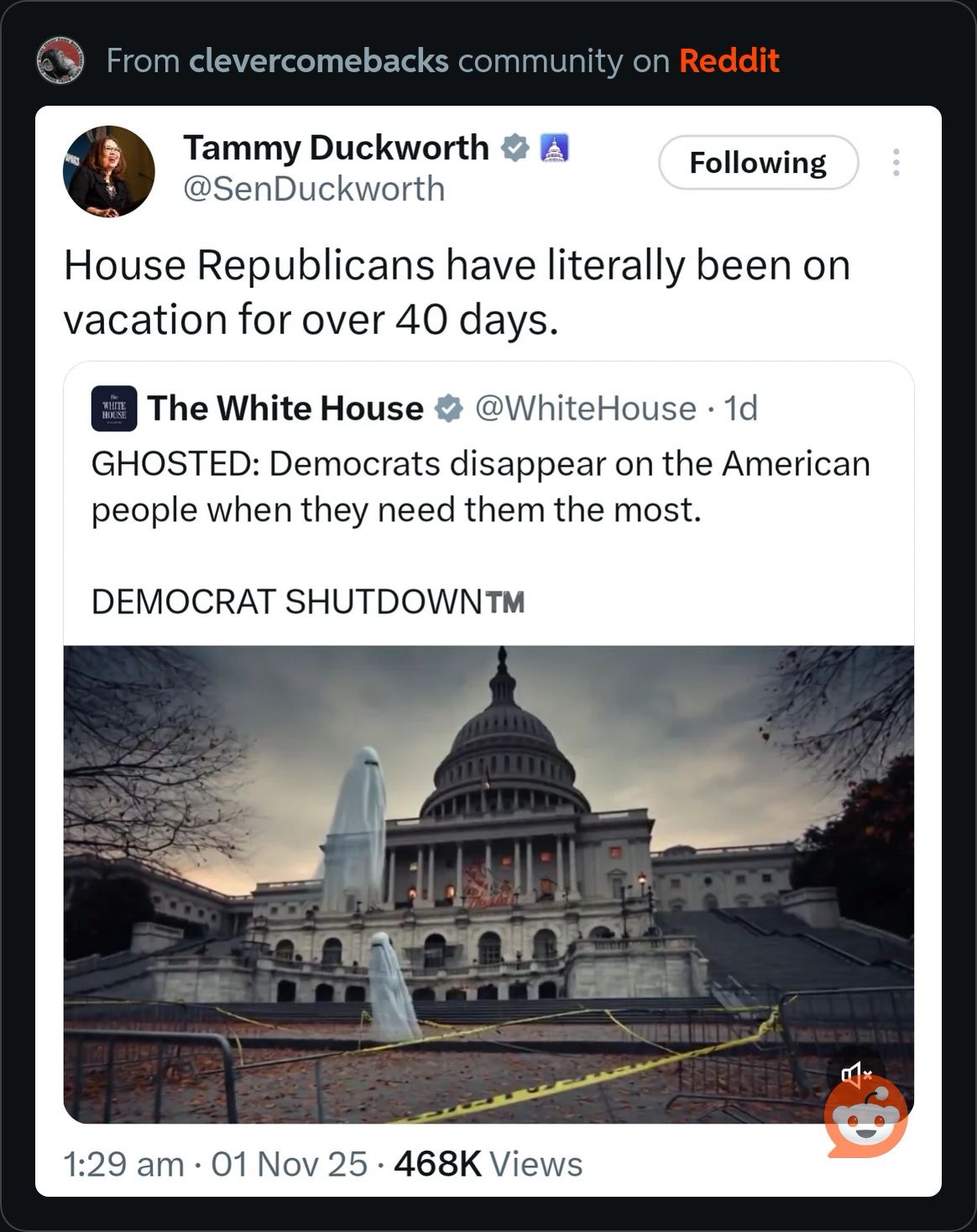Click the government Capitol badge next to Duckworth
The image size is (977, 1232).
click(x=553, y=149)
